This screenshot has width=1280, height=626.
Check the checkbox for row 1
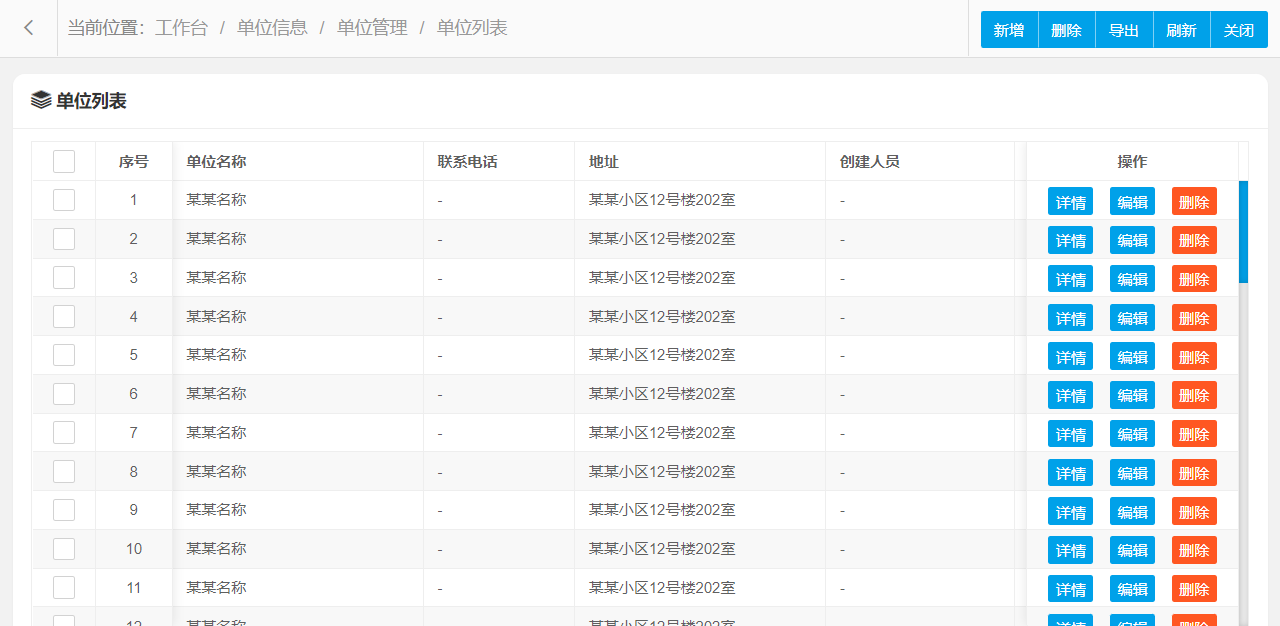pyautogui.click(x=64, y=200)
